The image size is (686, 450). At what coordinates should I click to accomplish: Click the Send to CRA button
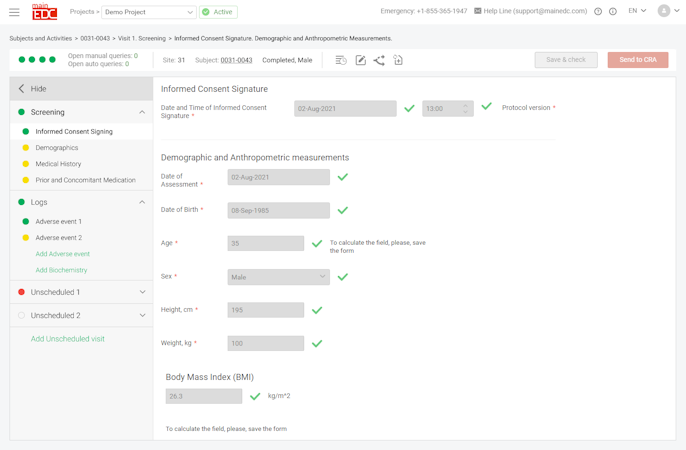point(637,60)
